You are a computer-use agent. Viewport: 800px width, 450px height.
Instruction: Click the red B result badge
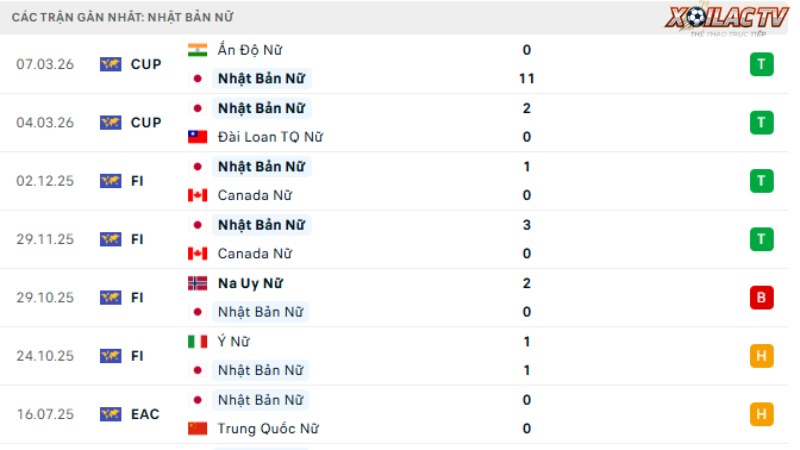pos(761,297)
